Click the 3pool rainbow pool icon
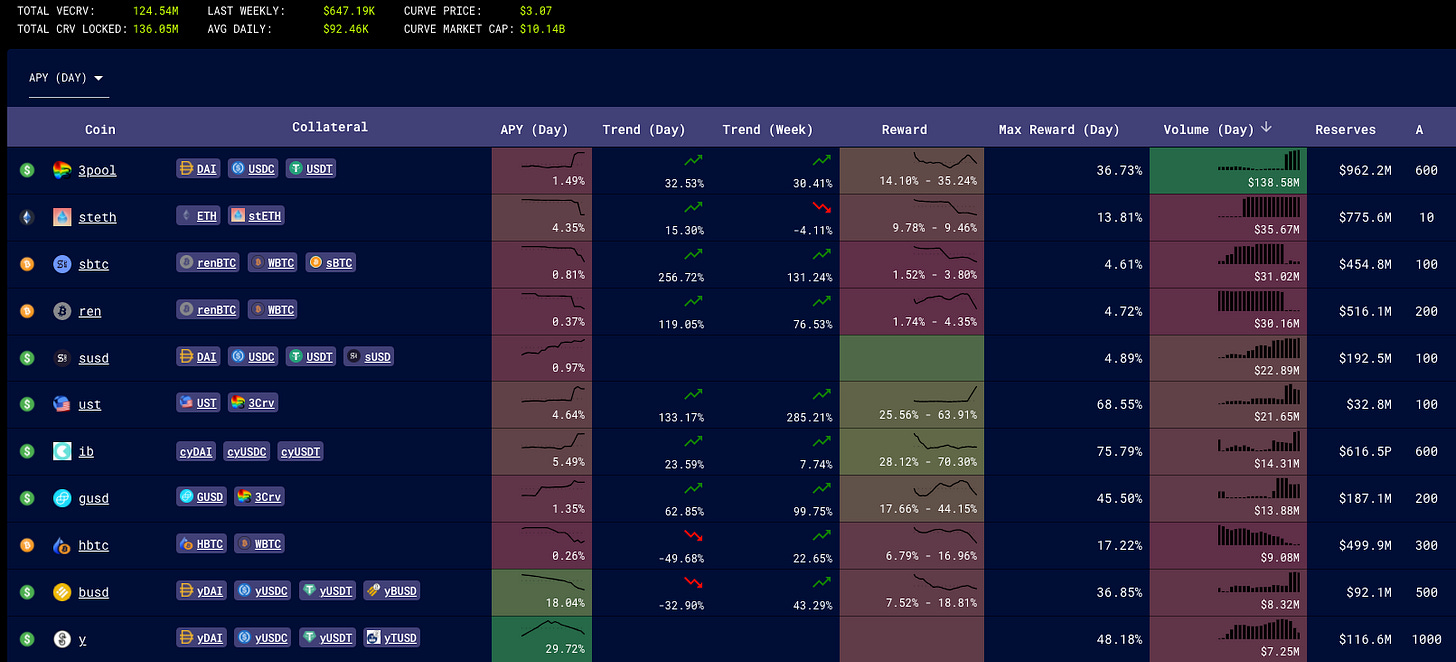Screen dimensions: 1456x662 (62, 170)
